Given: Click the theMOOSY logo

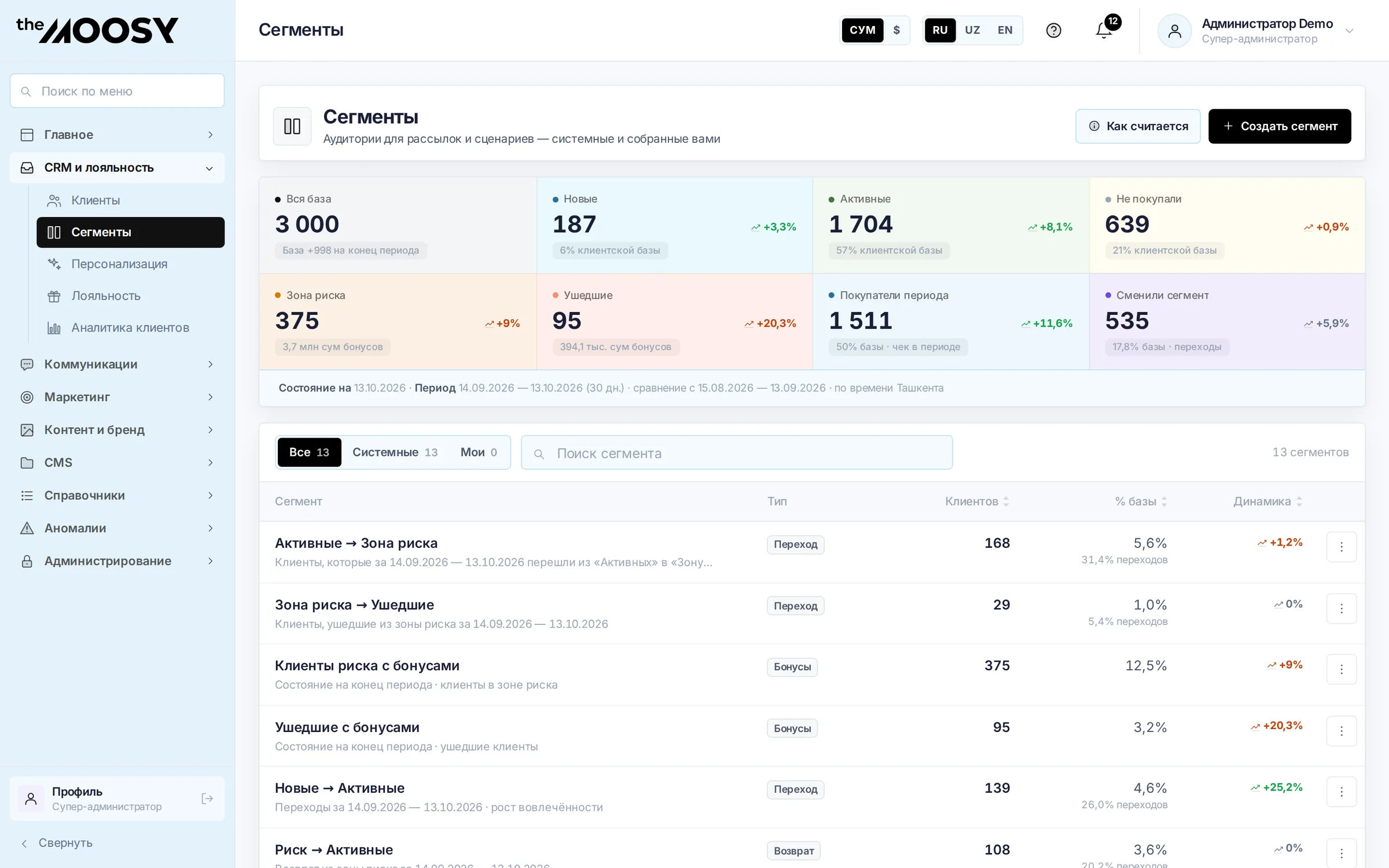Looking at the screenshot, I should click(97, 30).
